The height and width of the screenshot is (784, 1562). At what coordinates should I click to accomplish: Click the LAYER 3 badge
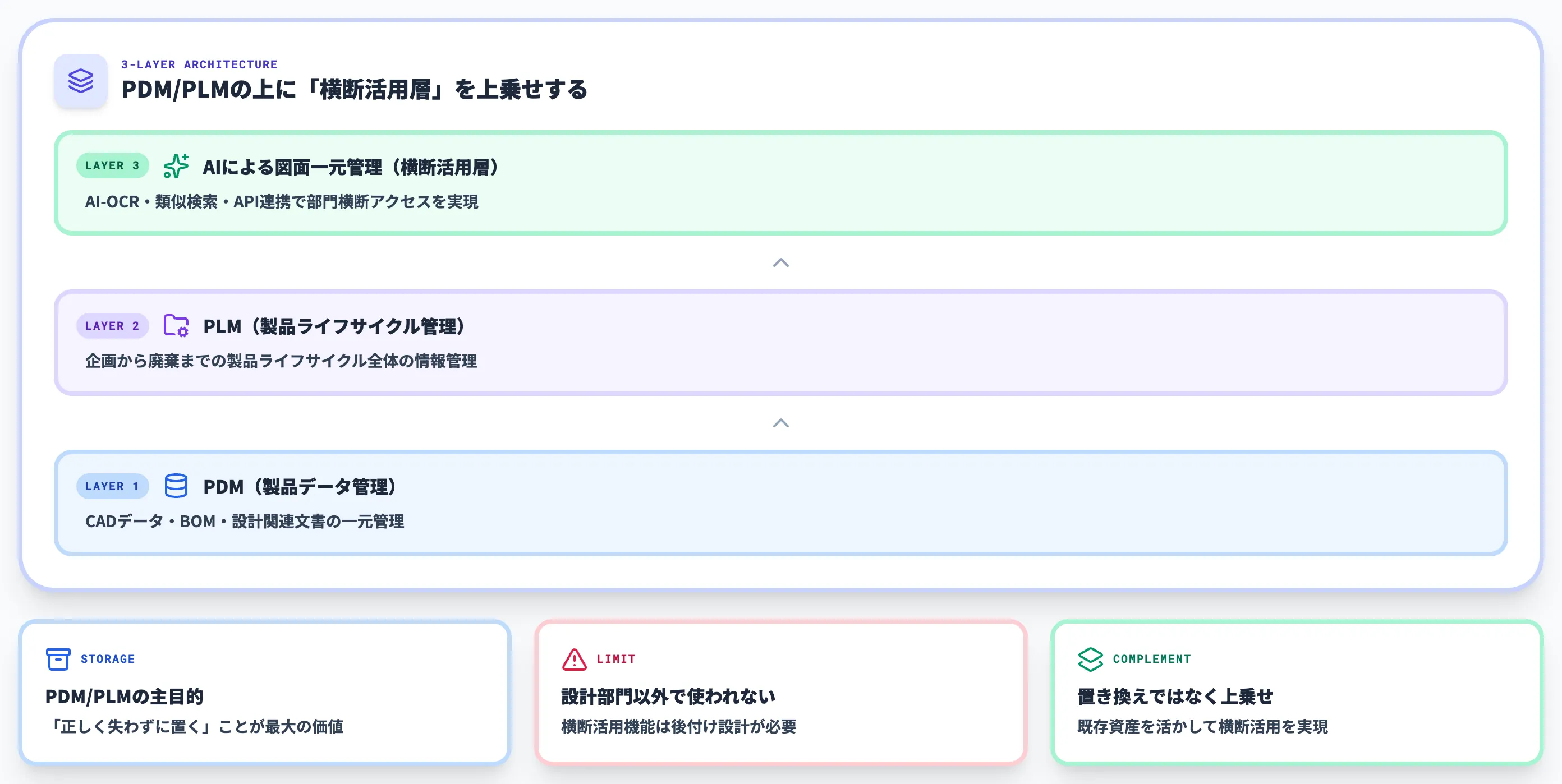(x=112, y=165)
